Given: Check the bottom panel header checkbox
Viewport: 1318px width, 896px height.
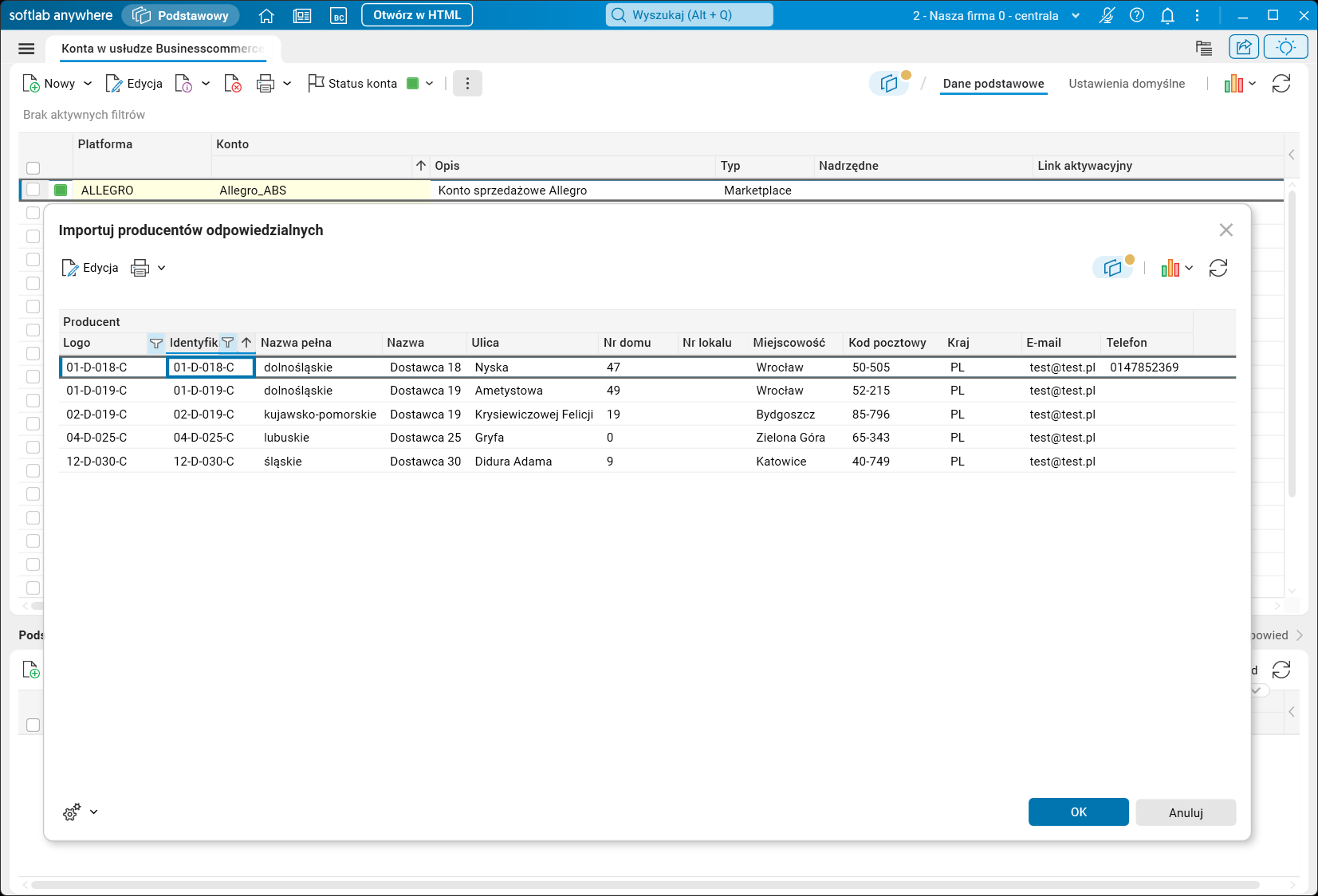Looking at the screenshot, I should (x=33, y=725).
